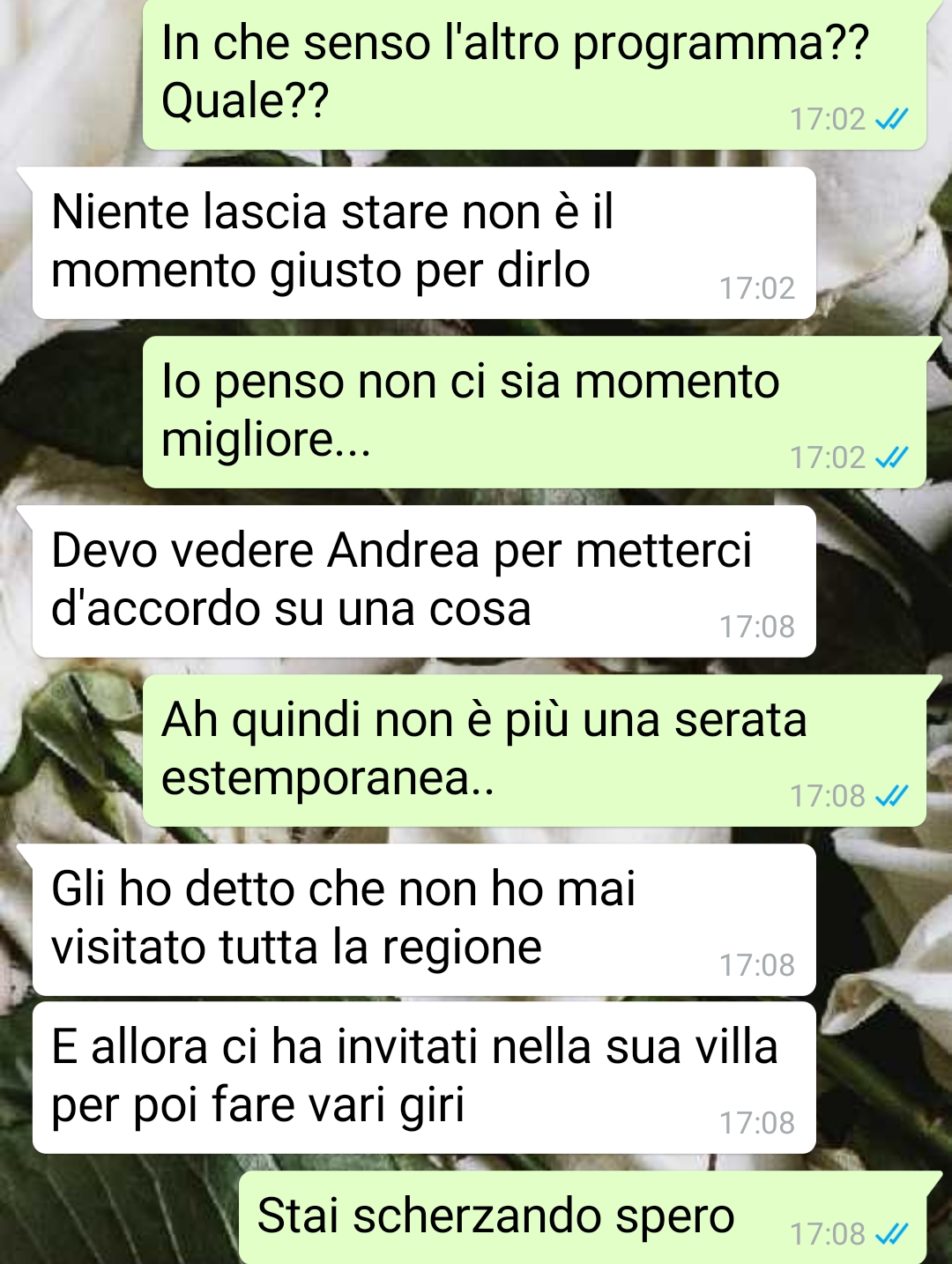Tap the 'Ah quindi non è più una serata' message

click(x=534, y=750)
